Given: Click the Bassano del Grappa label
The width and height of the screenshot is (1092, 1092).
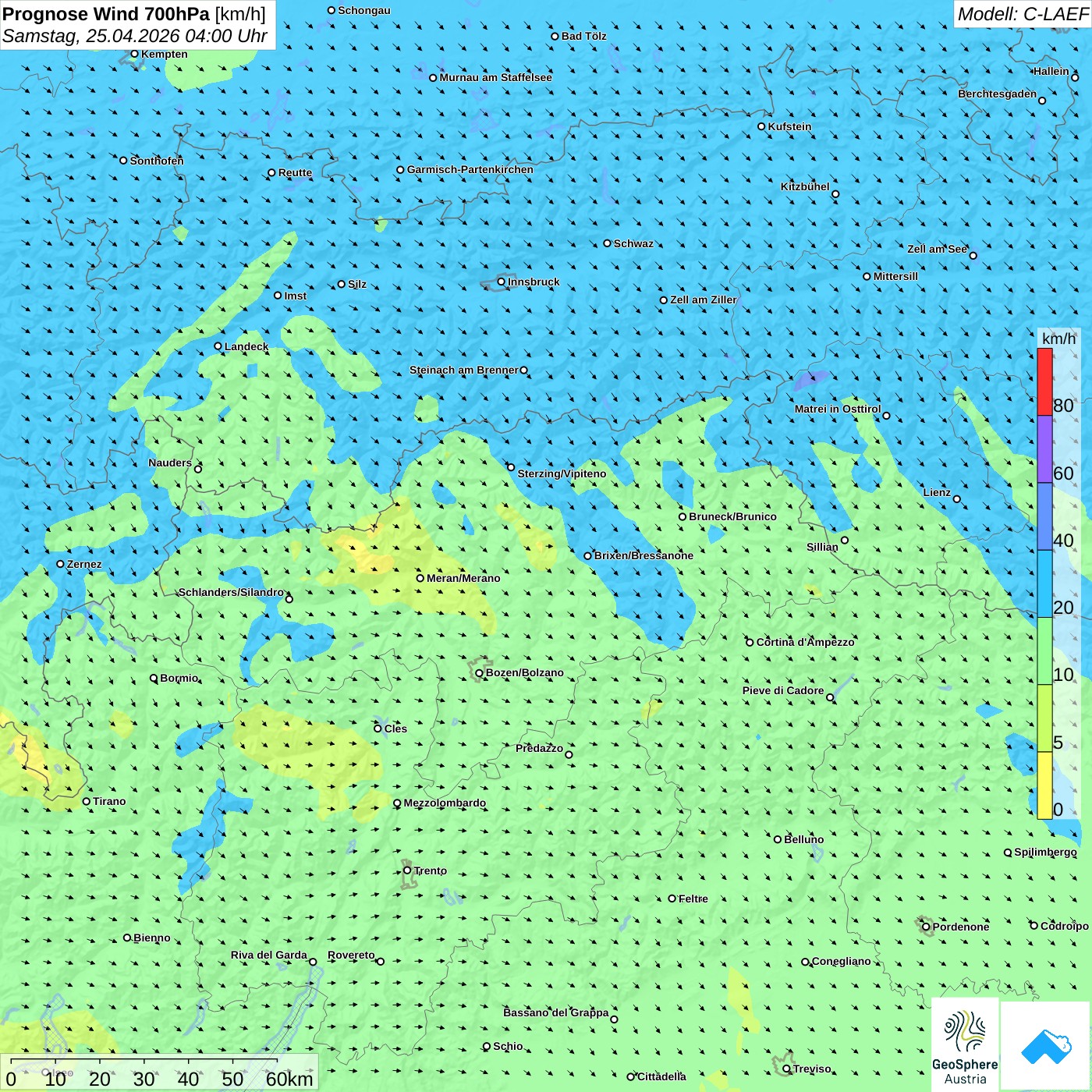Looking at the screenshot, I should point(556,1012).
